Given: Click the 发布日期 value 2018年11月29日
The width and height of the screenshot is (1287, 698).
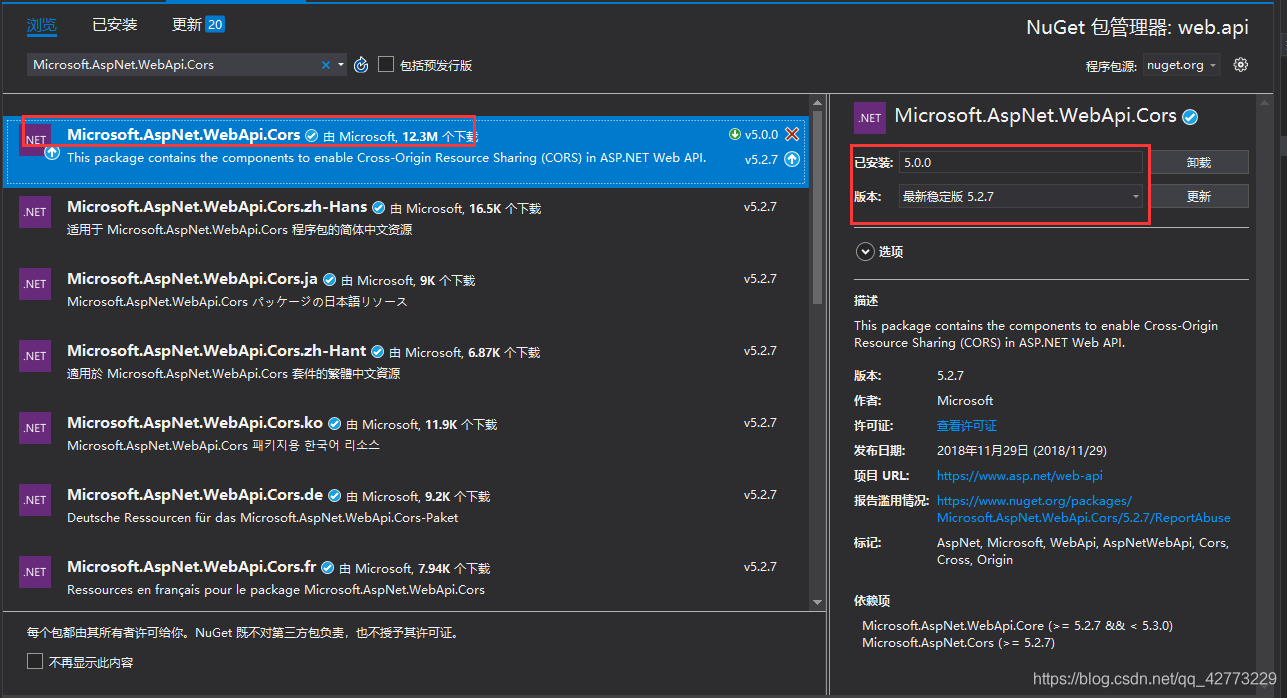Looking at the screenshot, I should click(1021, 451).
